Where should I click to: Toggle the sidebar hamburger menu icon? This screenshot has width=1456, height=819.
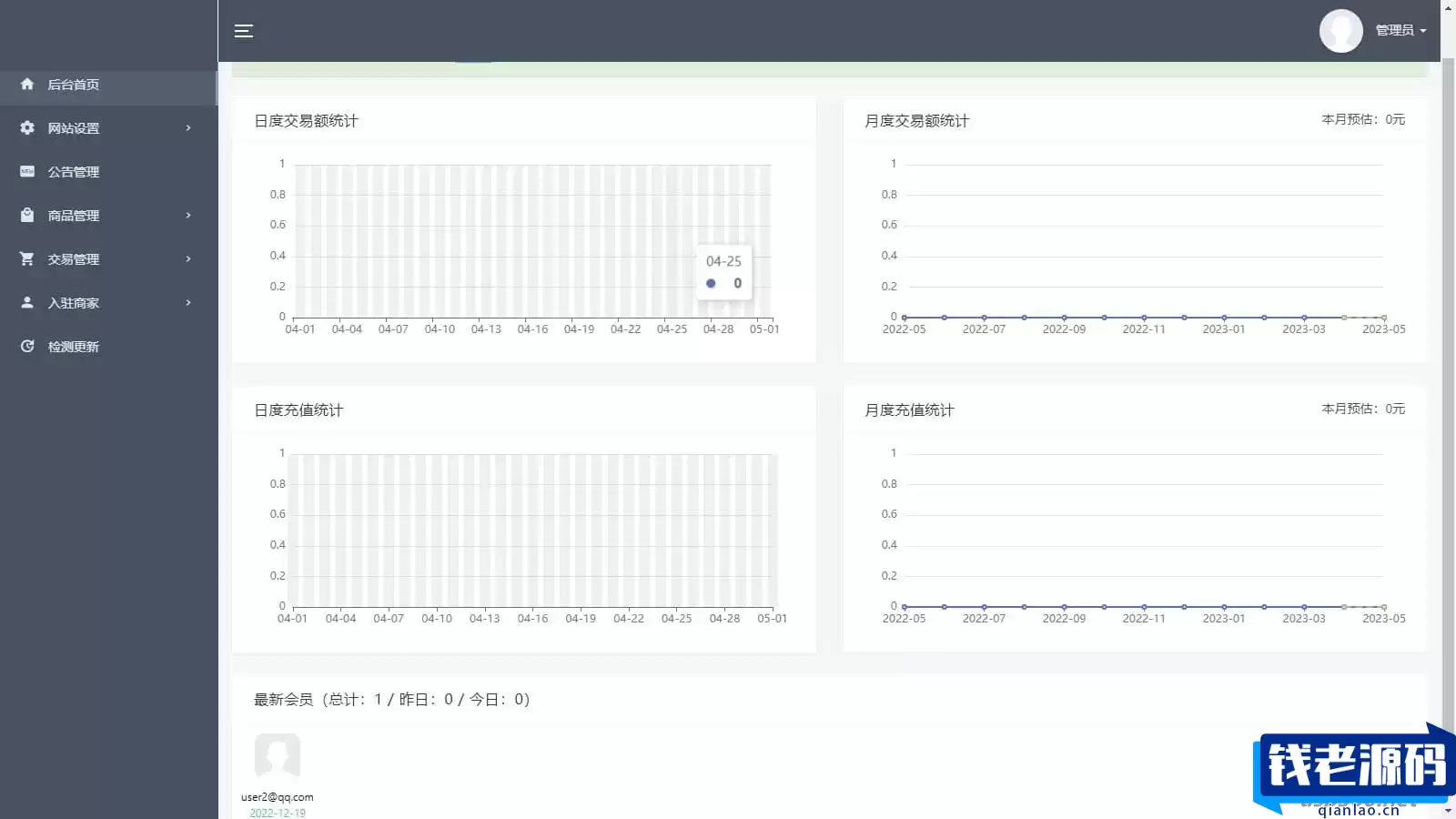pos(243,31)
